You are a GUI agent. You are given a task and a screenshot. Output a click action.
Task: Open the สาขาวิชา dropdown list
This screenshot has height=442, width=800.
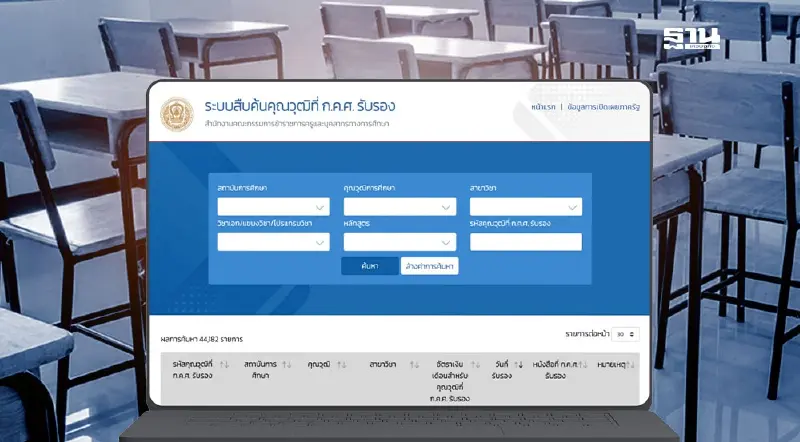[x=525, y=207]
